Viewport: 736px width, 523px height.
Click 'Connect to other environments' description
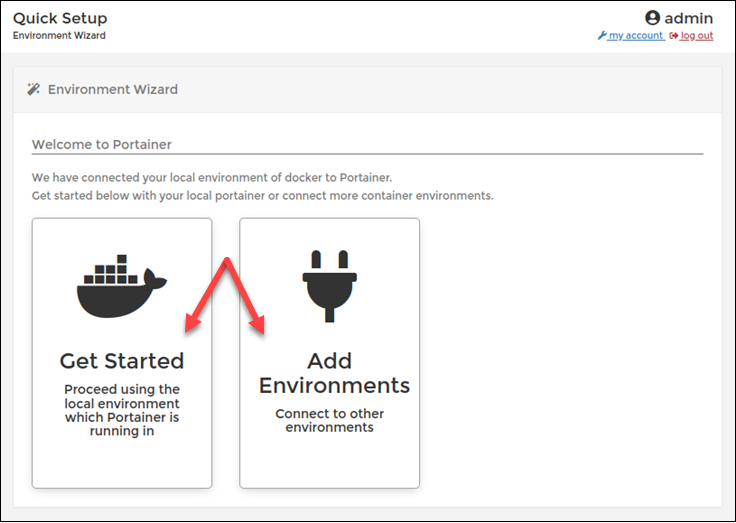tap(330, 420)
